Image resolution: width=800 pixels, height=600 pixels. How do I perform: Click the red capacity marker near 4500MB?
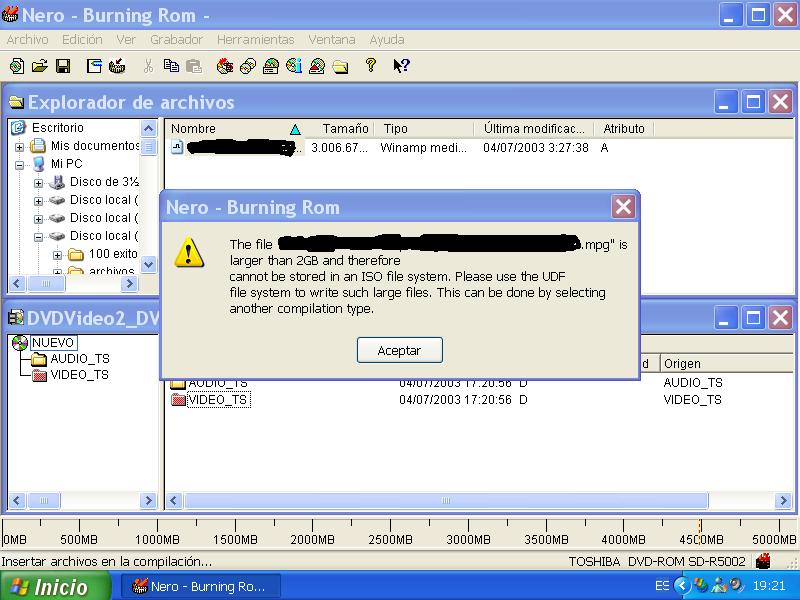(x=700, y=532)
